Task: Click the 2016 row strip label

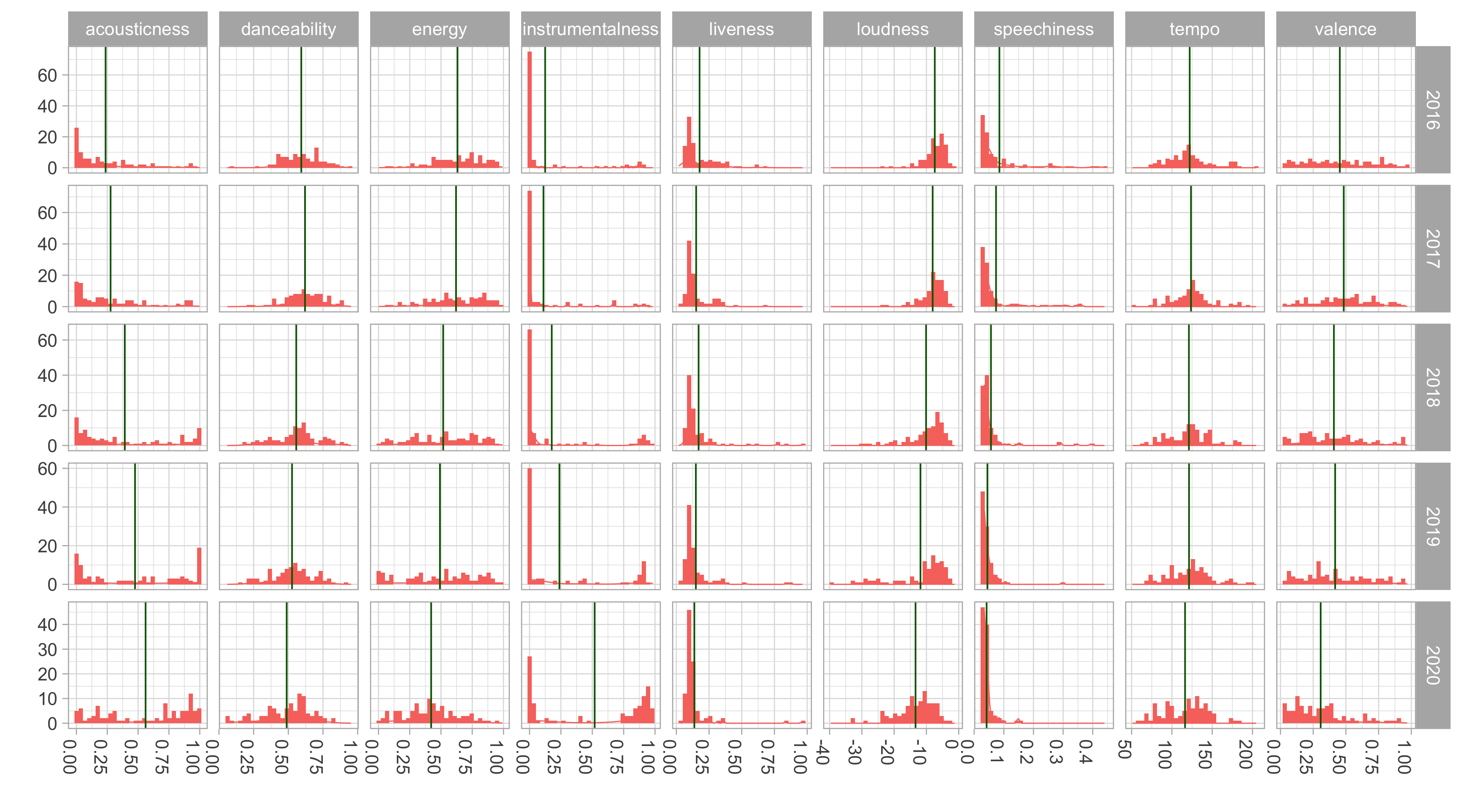Action: click(1432, 110)
